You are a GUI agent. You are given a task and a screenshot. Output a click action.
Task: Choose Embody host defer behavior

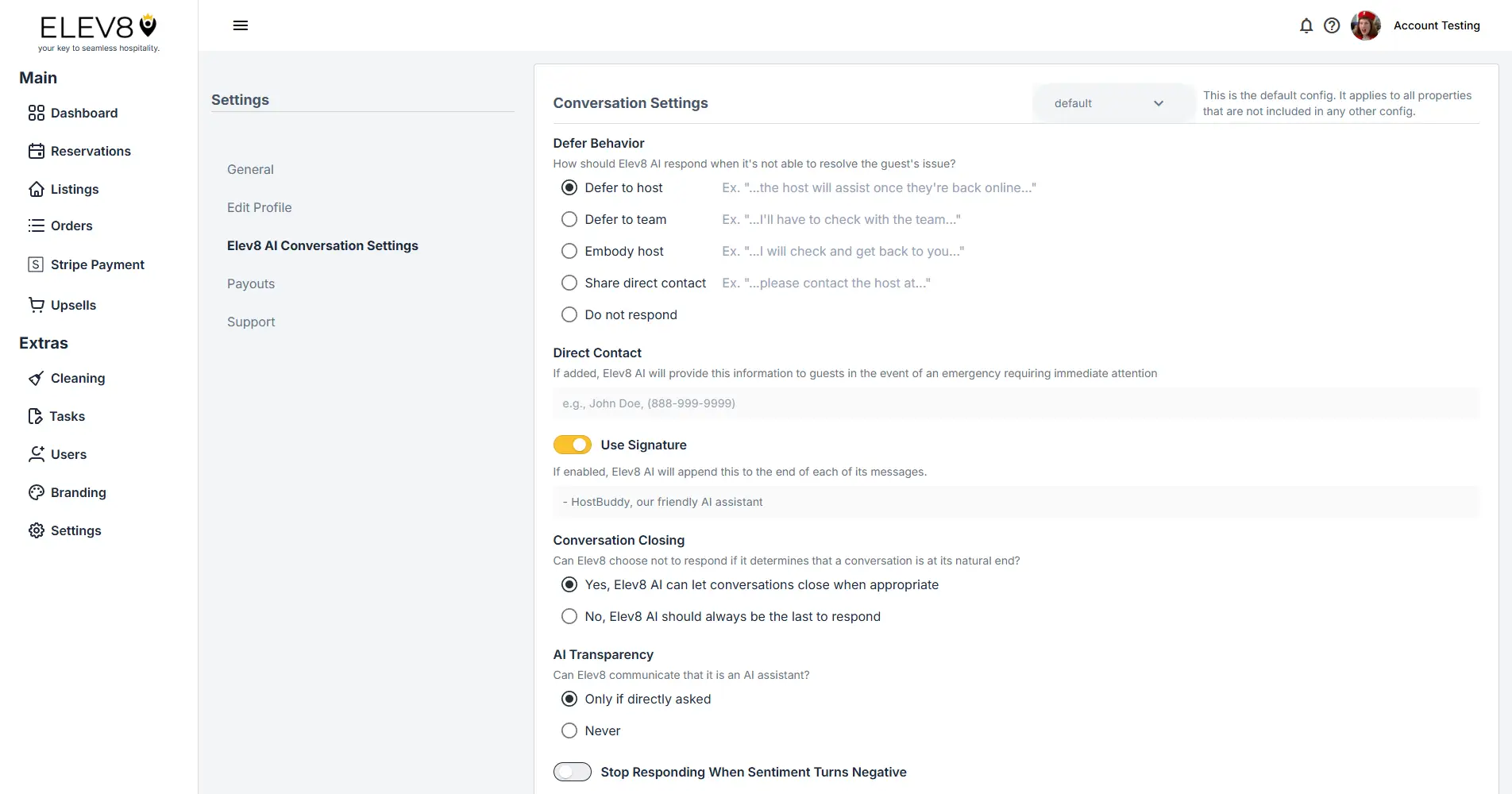pos(569,251)
